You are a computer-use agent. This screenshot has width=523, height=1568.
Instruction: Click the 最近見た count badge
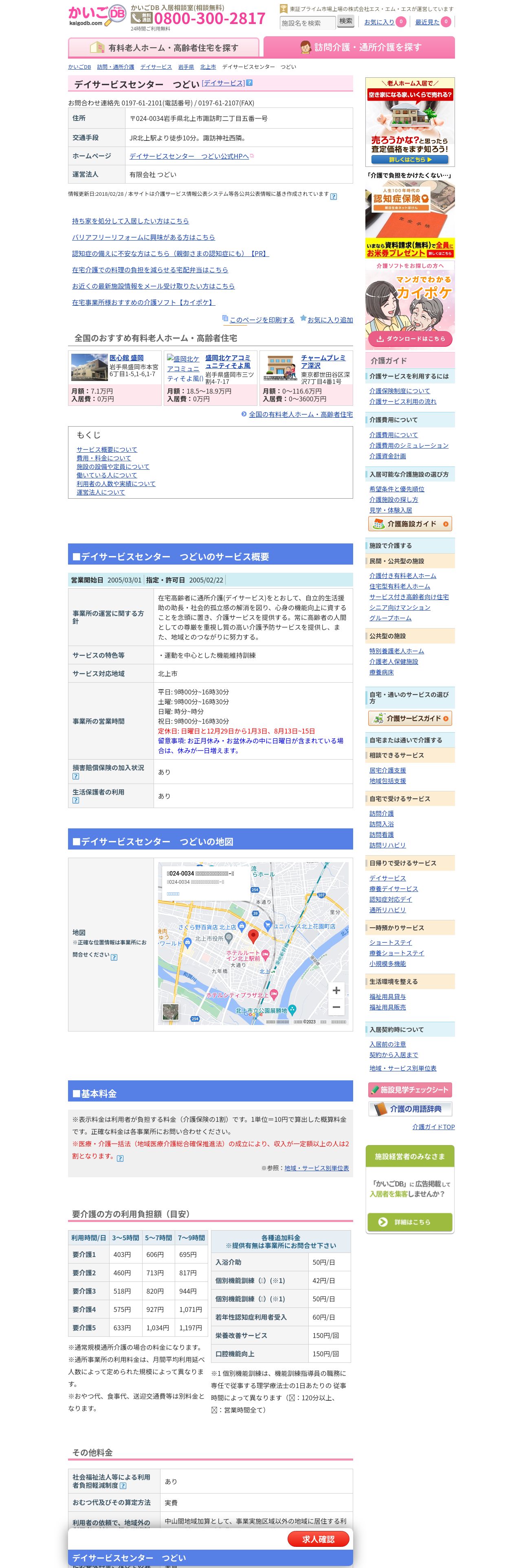pos(446,22)
